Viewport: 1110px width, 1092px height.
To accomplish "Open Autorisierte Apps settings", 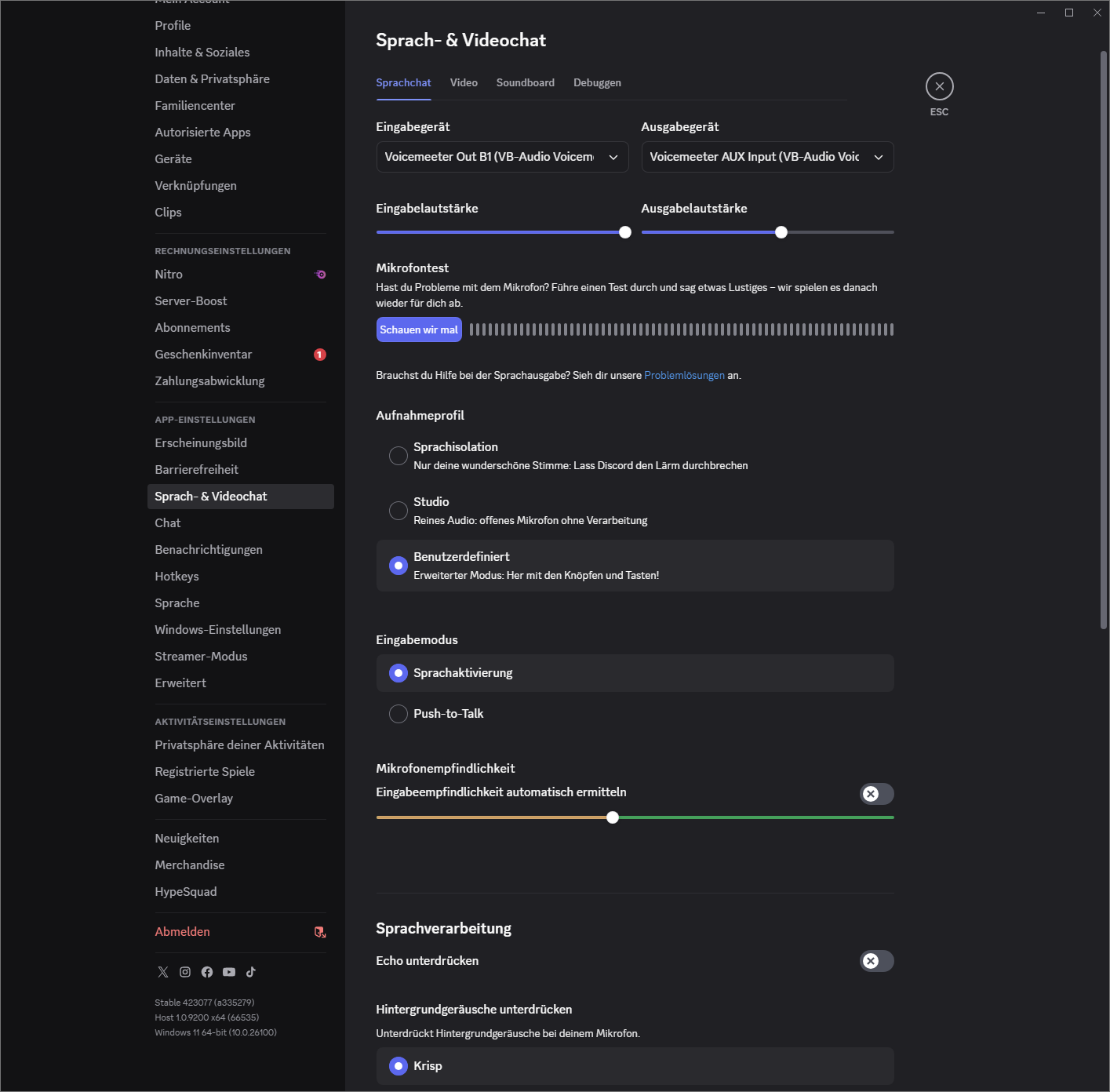I will pos(240,133).
